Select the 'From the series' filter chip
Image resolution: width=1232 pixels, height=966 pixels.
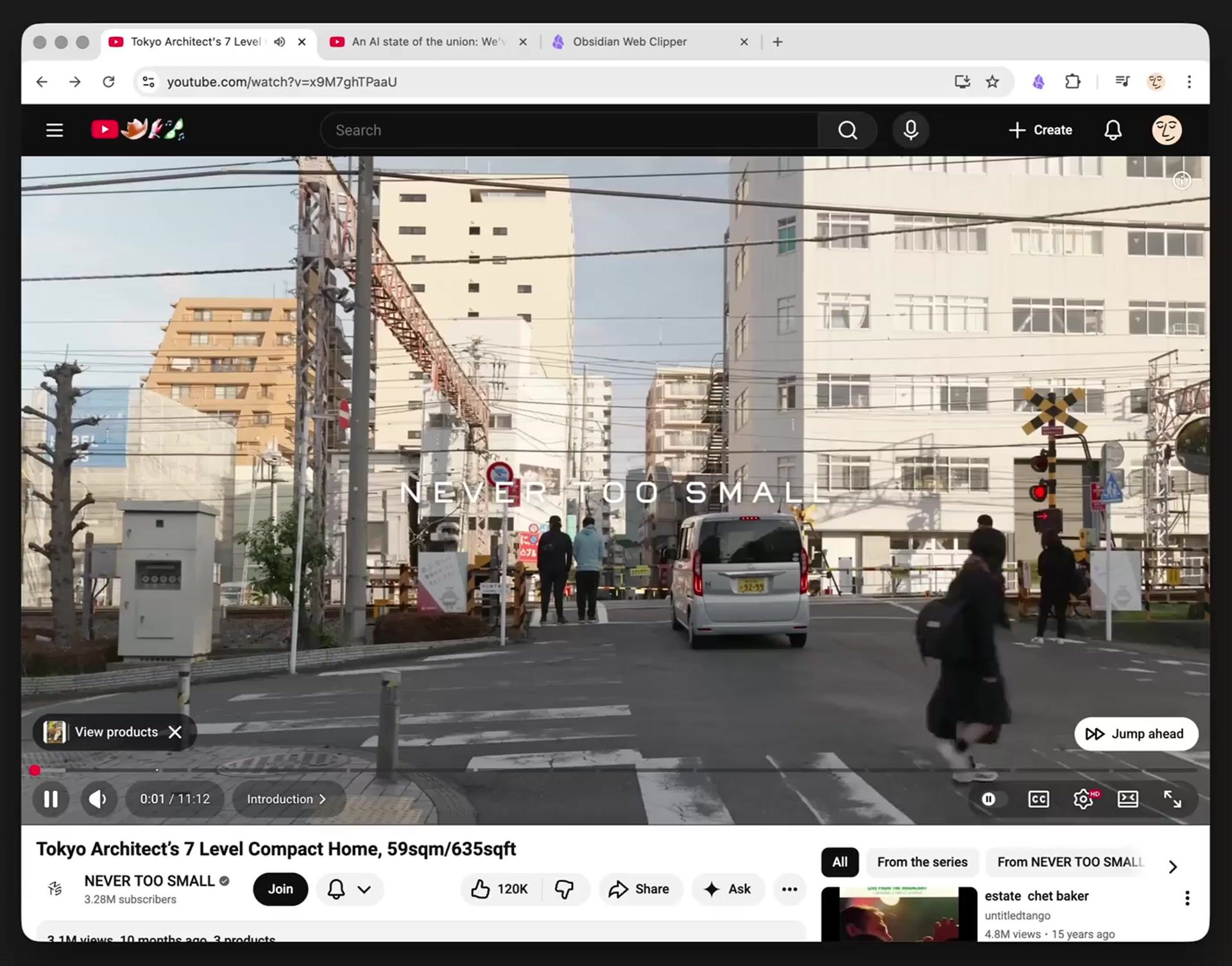tap(922, 862)
